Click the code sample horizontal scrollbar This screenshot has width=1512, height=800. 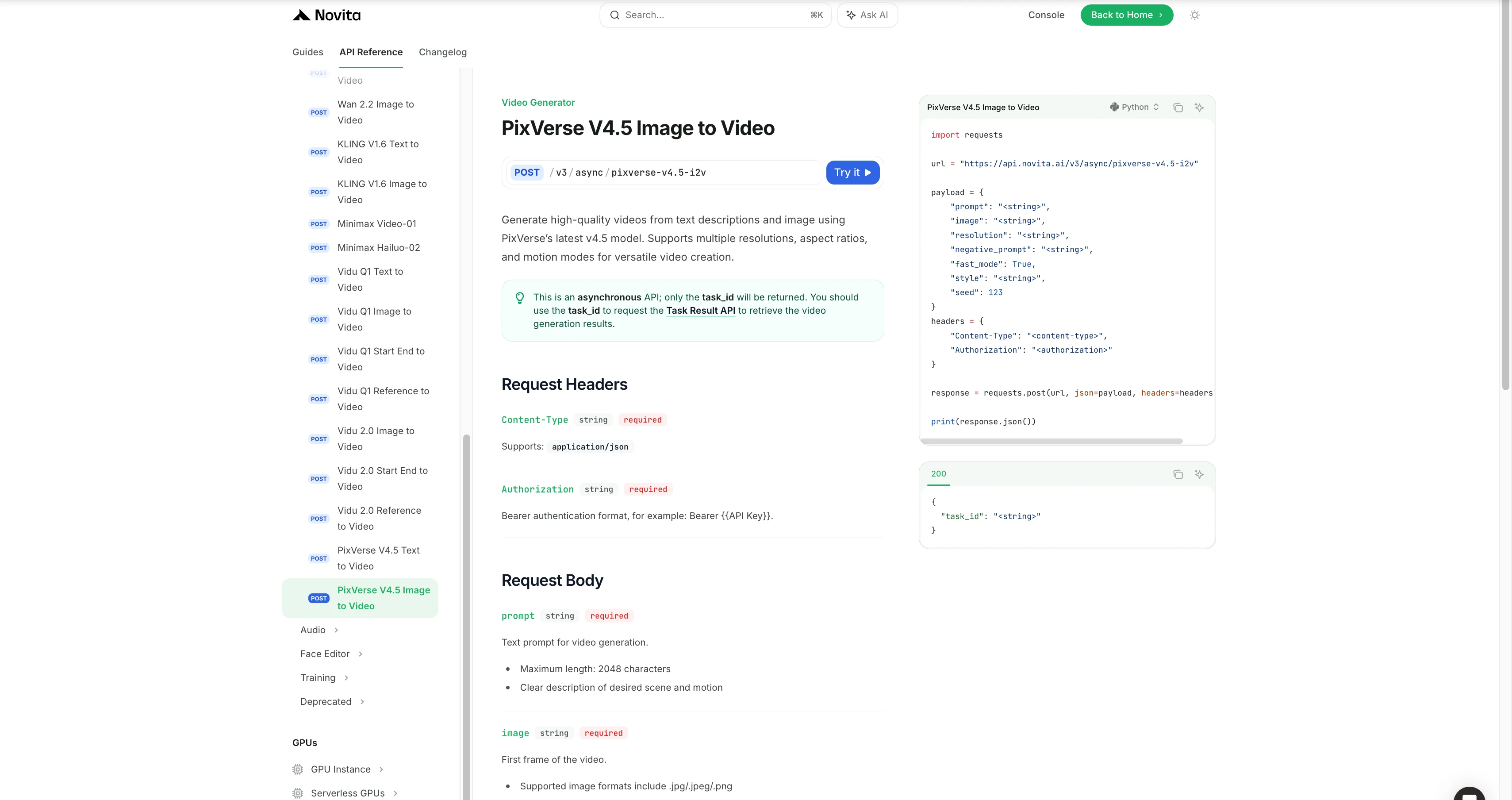[x=1051, y=441]
